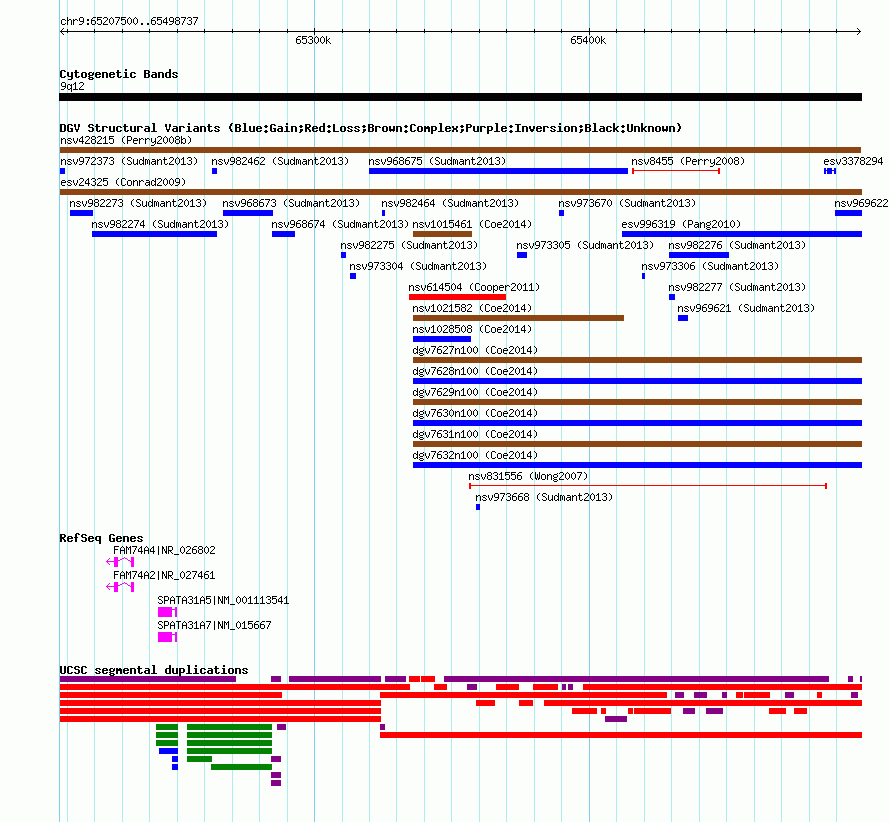Open the nsv982462 (Sudmant2013) variant
Screen dimensions: 890x822
(x=280, y=161)
